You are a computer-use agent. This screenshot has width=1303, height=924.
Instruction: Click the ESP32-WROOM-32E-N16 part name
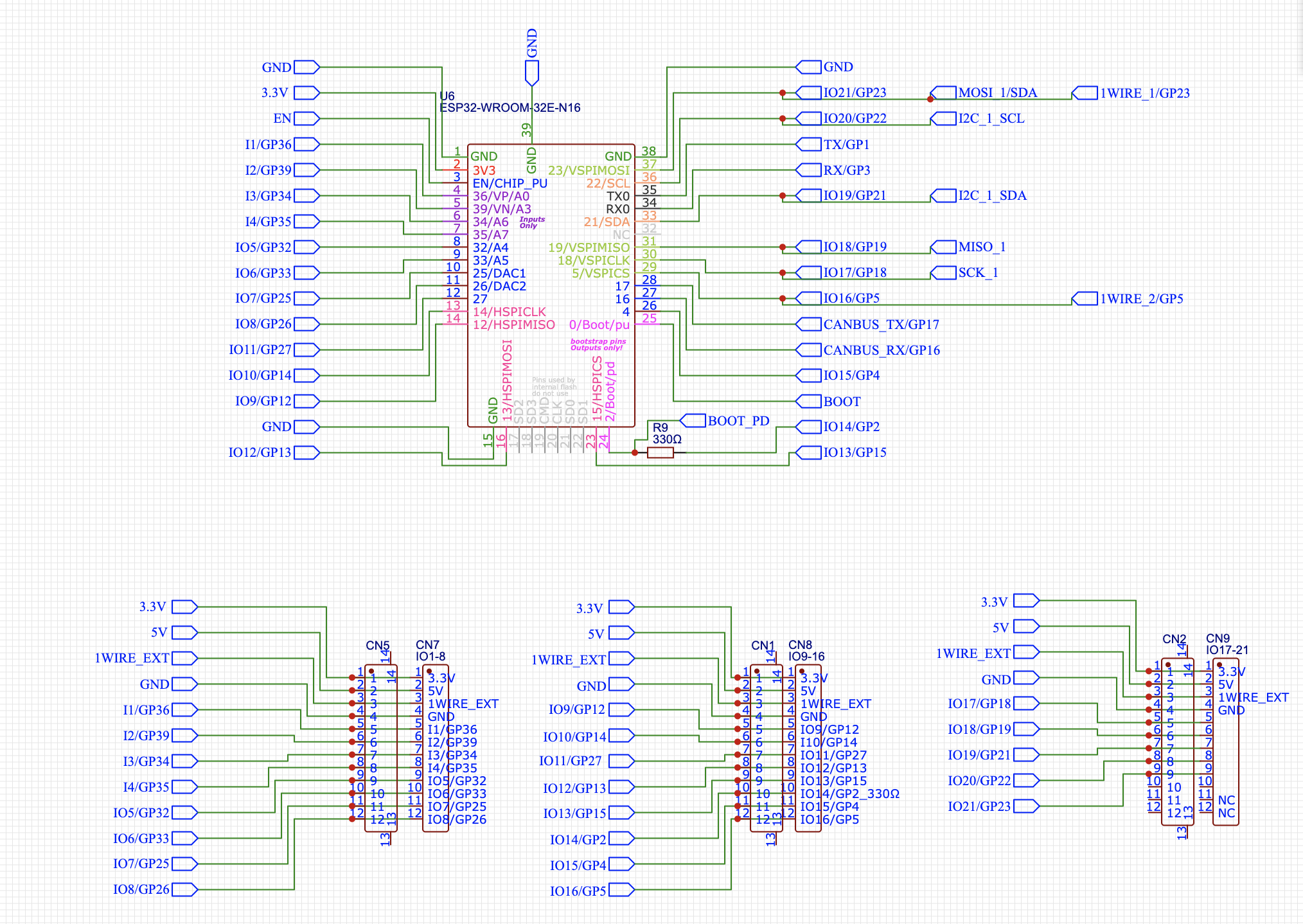pyautogui.click(x=510, y=108)
